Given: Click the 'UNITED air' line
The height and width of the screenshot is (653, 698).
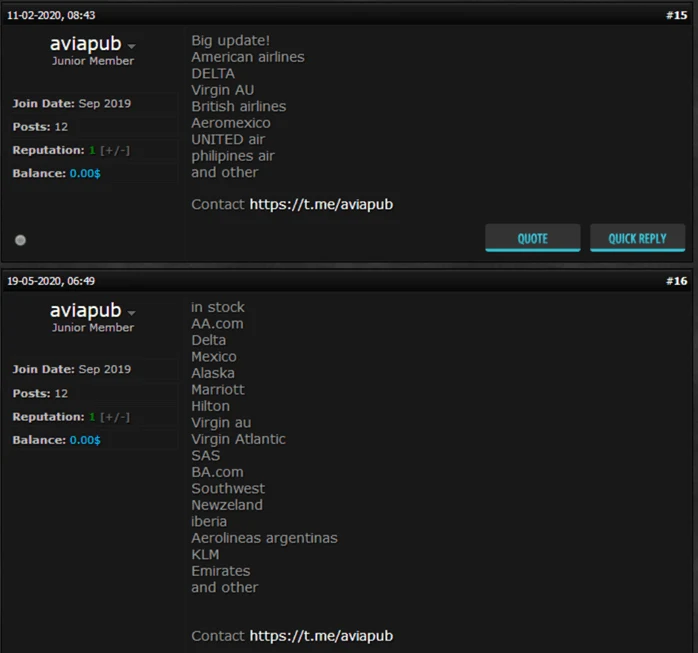Looking at the screenshot, I should 228,139.
